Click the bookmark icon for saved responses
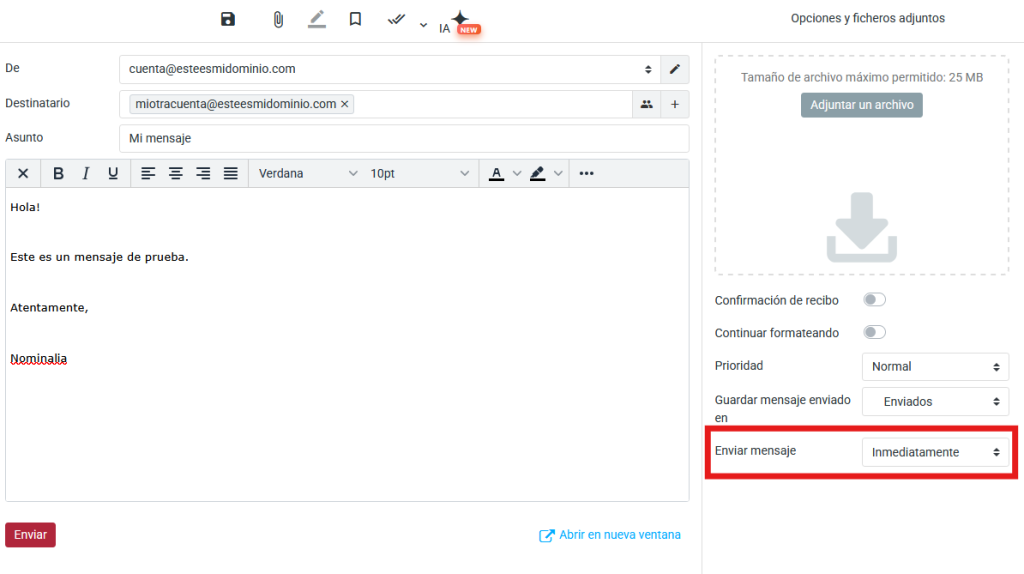This screenshot has height=574, width=1024. click(x=355, y=19)
